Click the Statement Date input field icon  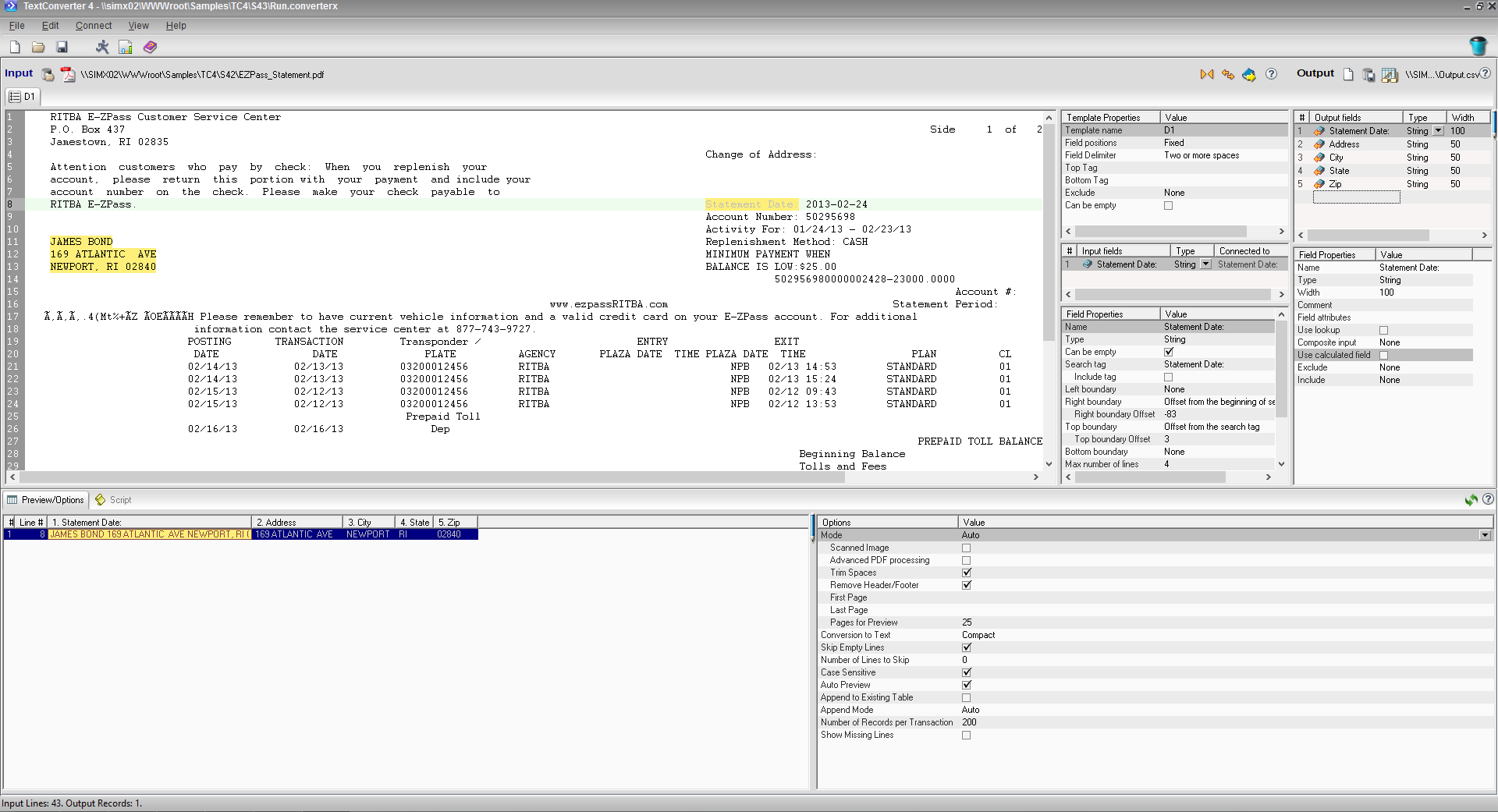[x=1087, y=264]
